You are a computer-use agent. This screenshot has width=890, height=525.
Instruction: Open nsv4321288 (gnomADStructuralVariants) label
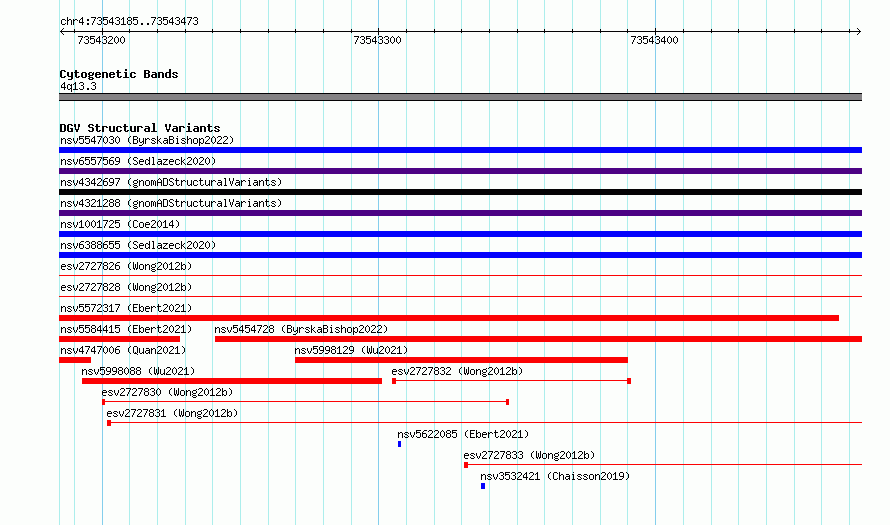pyautogui.click(x=171, y=203)
